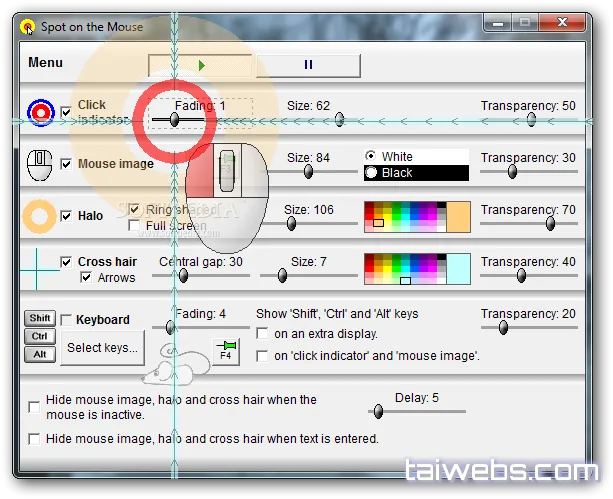The image size is (613, 499).
Task: Click the orange halo ring icon
Action: tap(39, 216)
